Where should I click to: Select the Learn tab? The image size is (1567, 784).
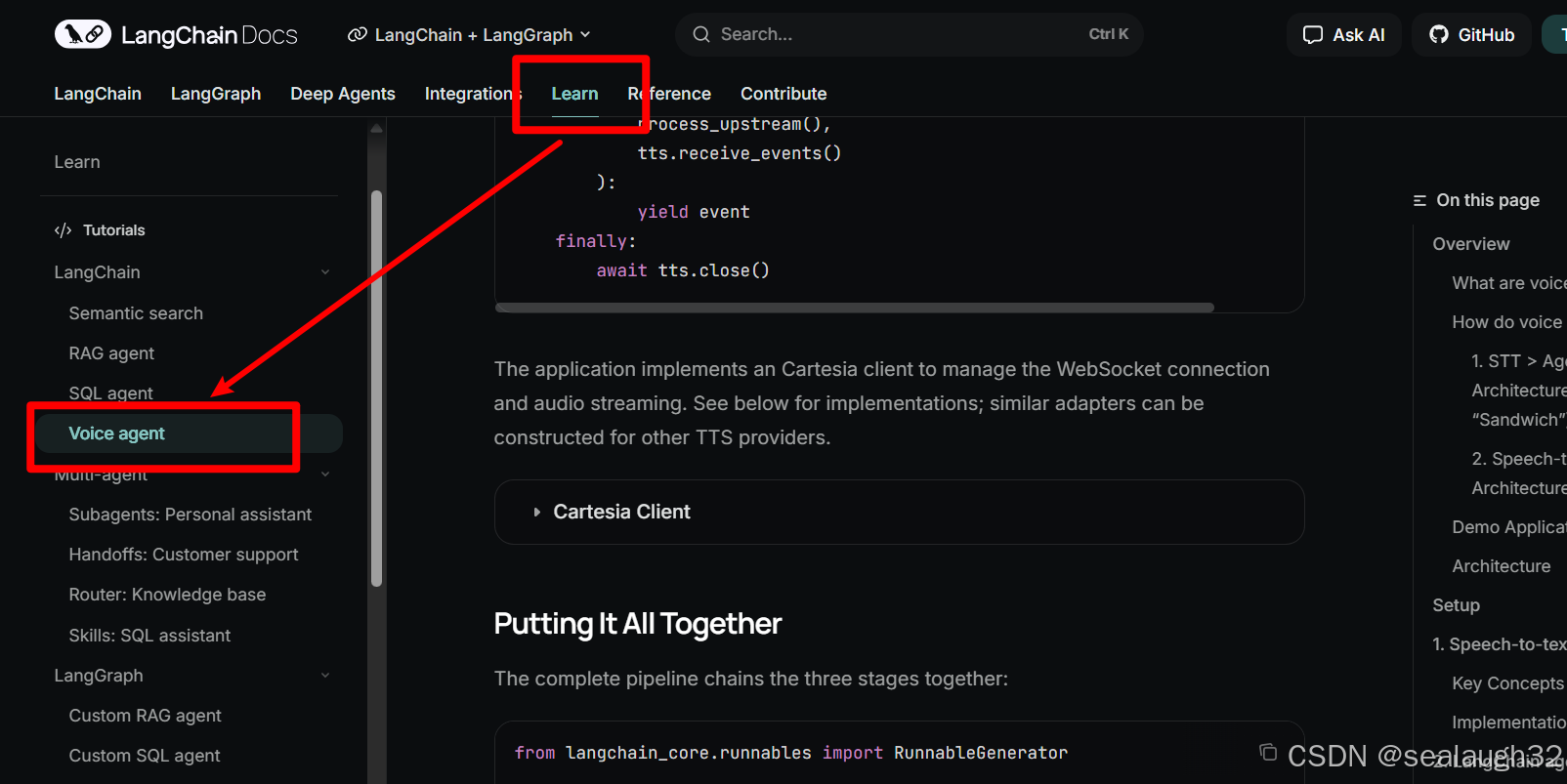coord(574,94)
